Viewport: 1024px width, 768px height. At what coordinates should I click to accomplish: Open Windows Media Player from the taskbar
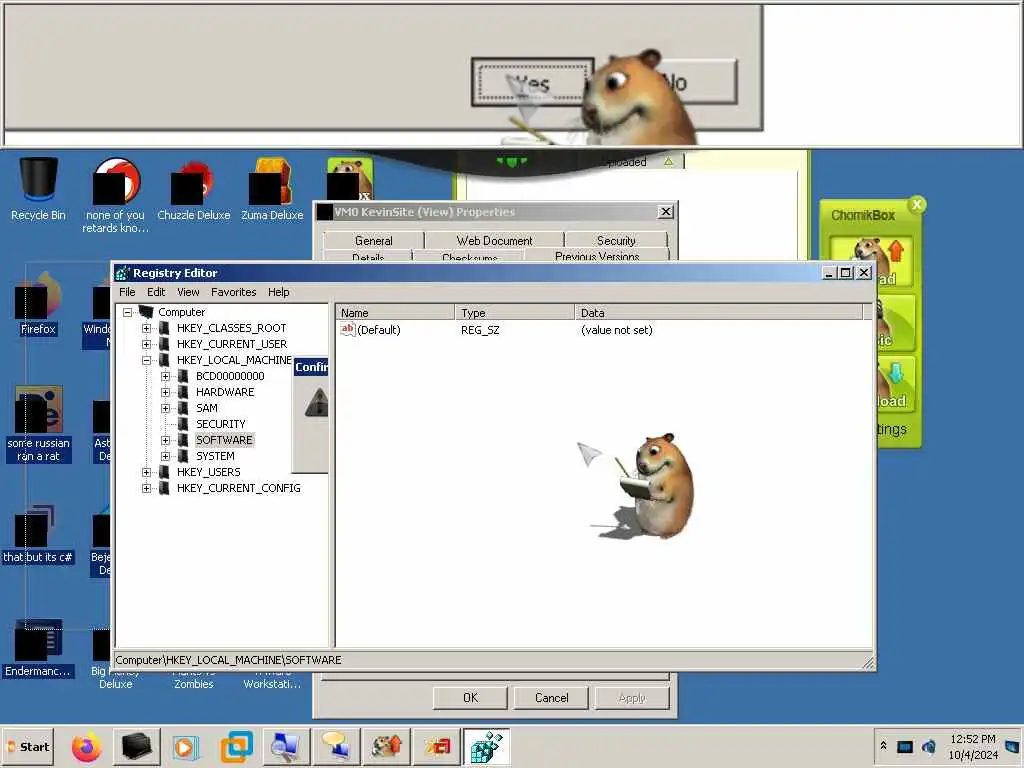pyautogui.click(x=185, y=747)
